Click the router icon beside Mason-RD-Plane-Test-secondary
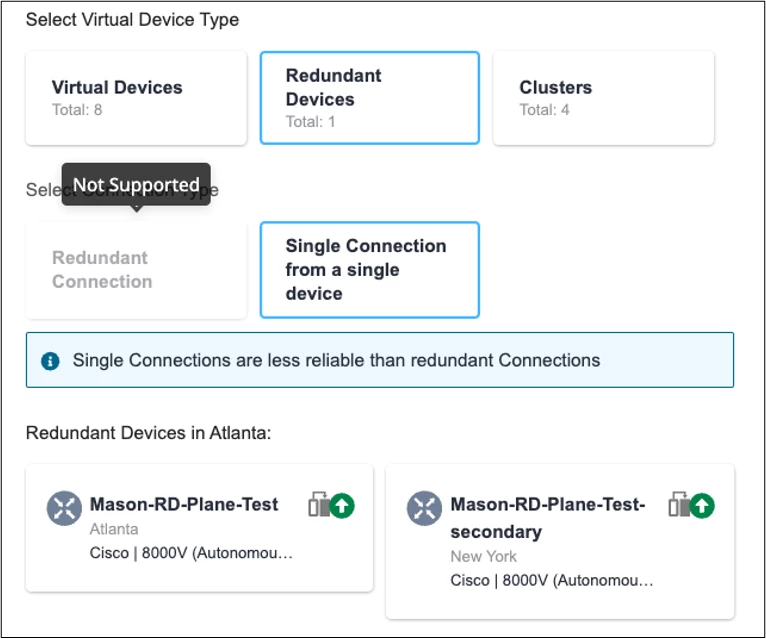This screenshot has height=639, width=766. point(424,507)
